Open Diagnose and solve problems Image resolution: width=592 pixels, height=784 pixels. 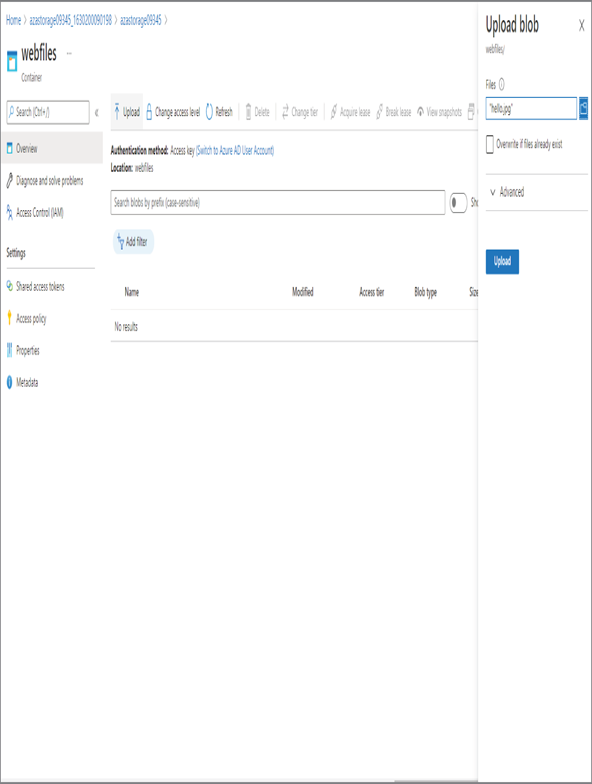point(45,180)
